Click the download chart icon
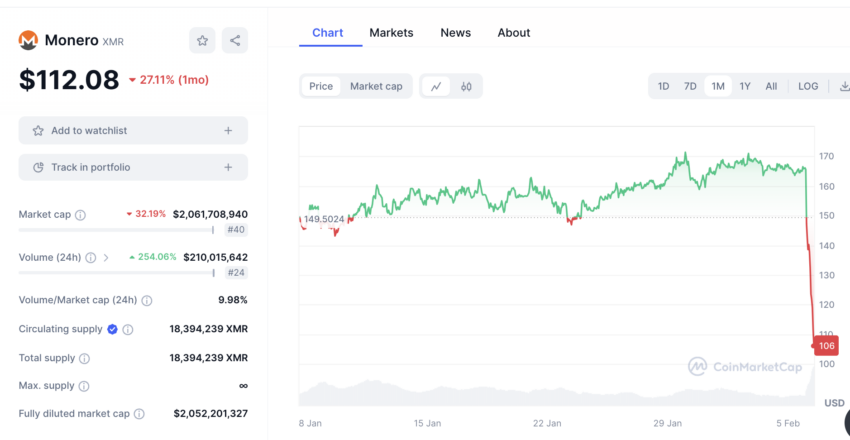850x440 pixels. (843, 86)
